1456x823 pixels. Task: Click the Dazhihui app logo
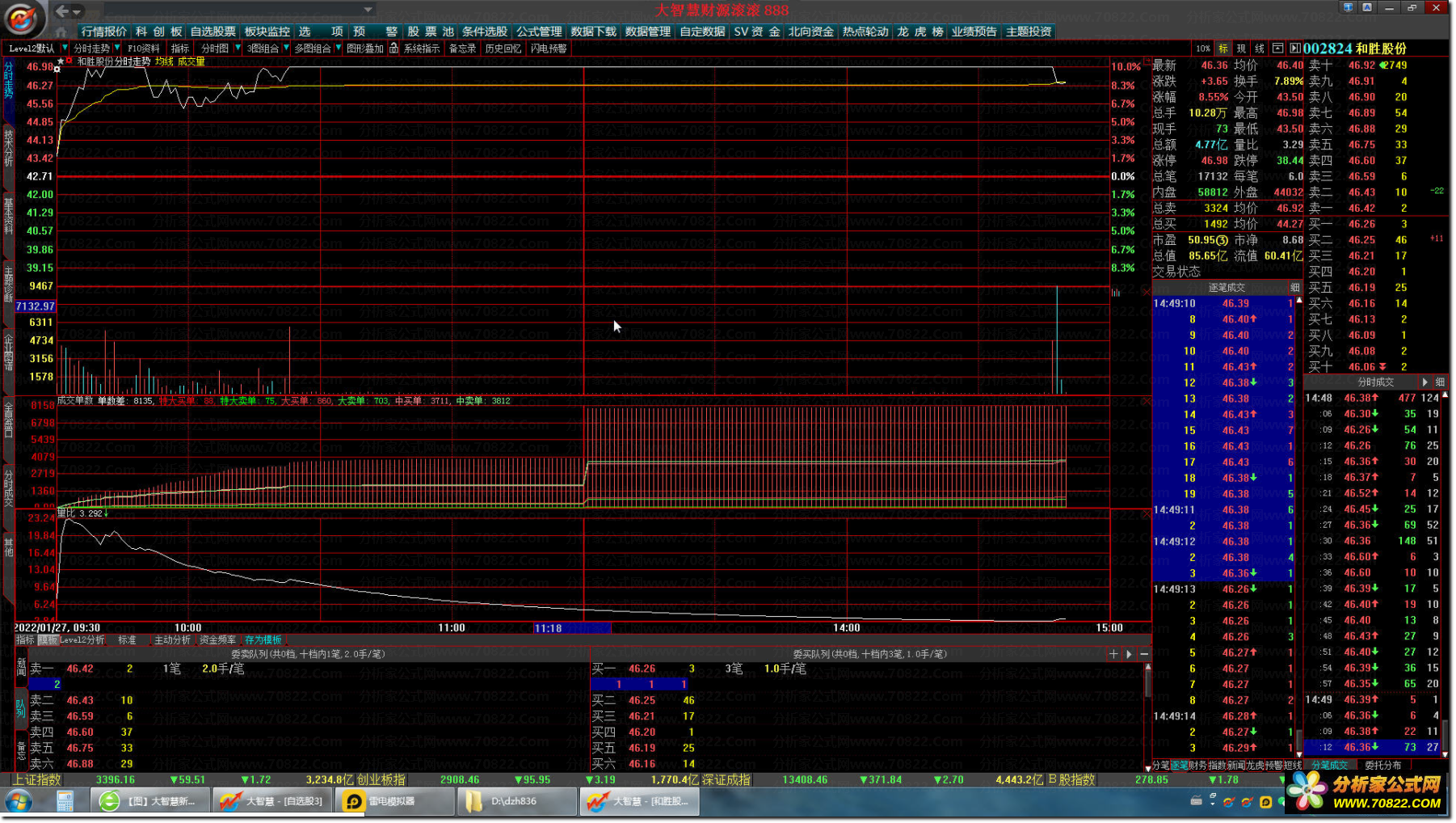coord(22,18)
